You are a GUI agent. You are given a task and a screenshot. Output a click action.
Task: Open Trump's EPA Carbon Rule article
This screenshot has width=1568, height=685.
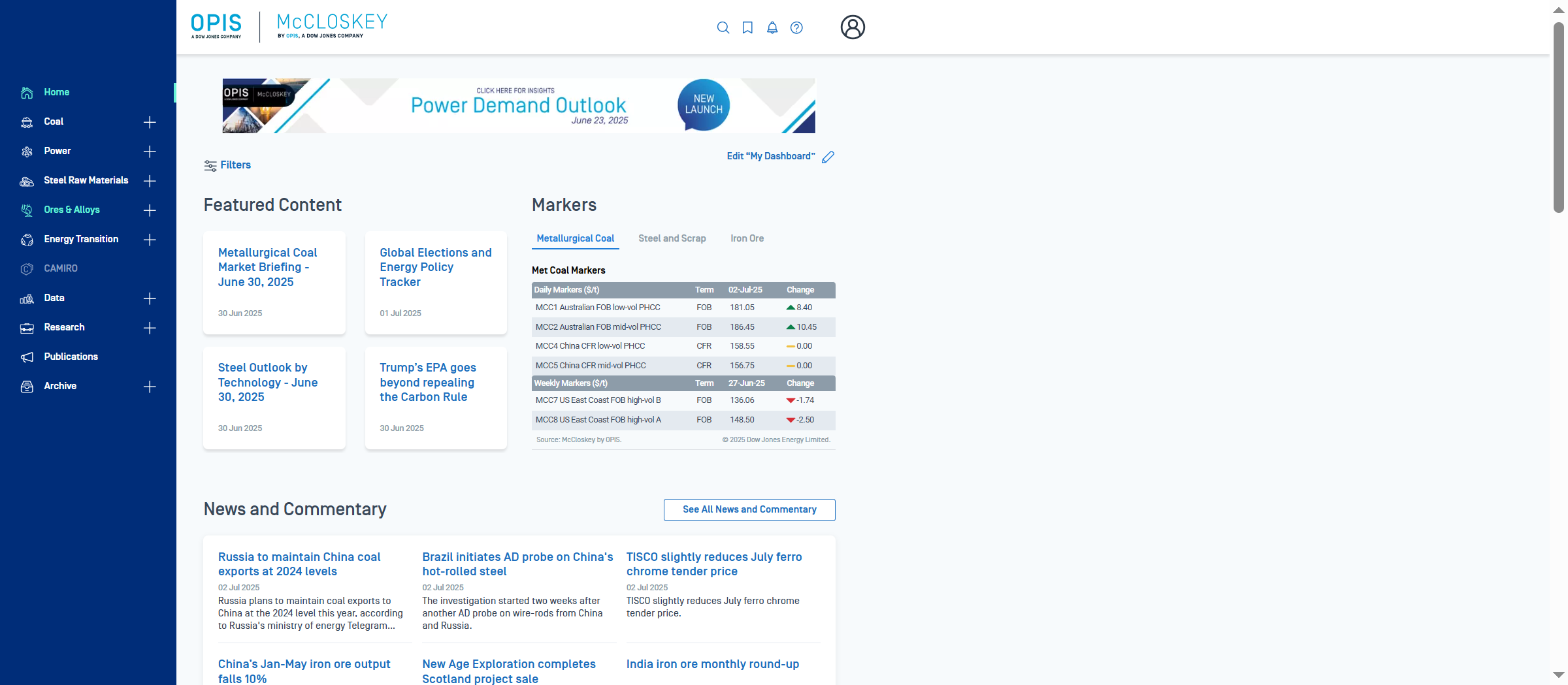[x=436, y=398]
